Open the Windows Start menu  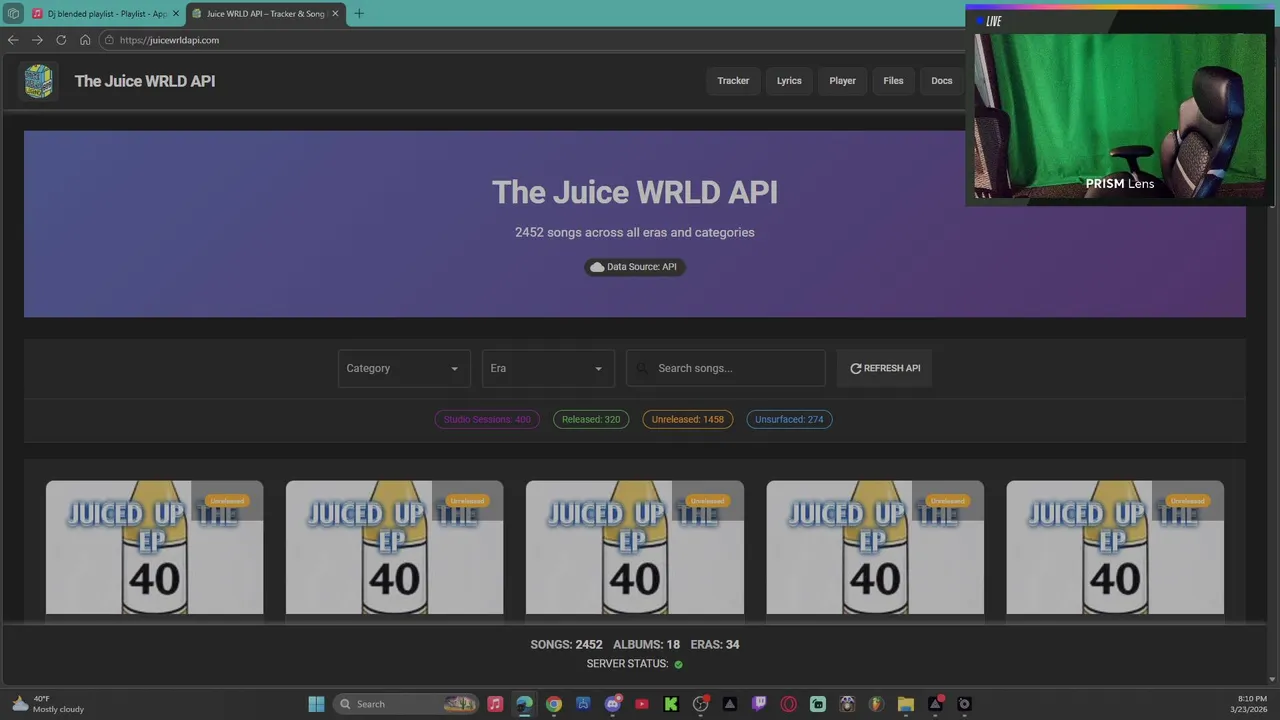[316, 704]
